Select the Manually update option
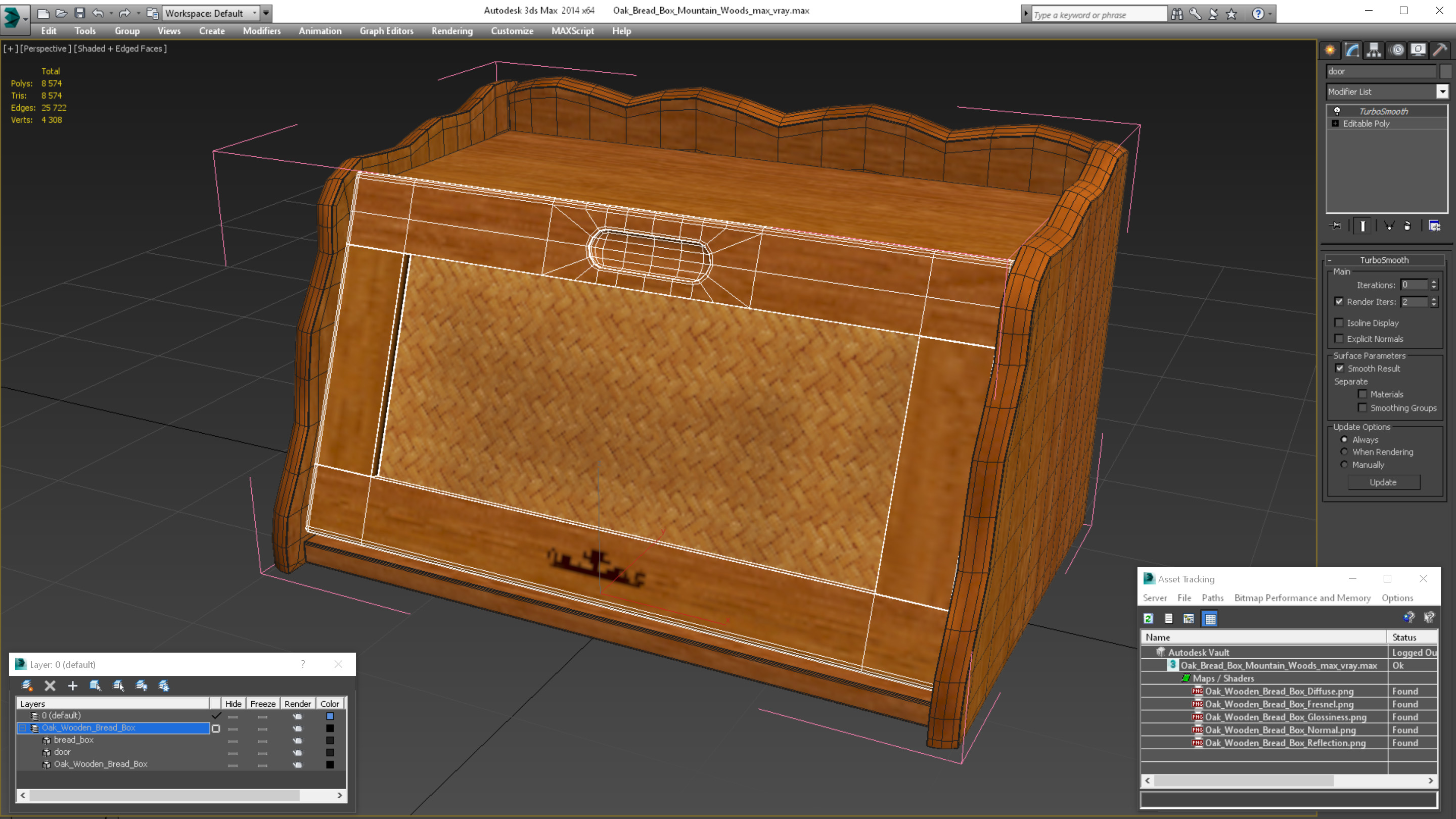 click(1344, 465)
